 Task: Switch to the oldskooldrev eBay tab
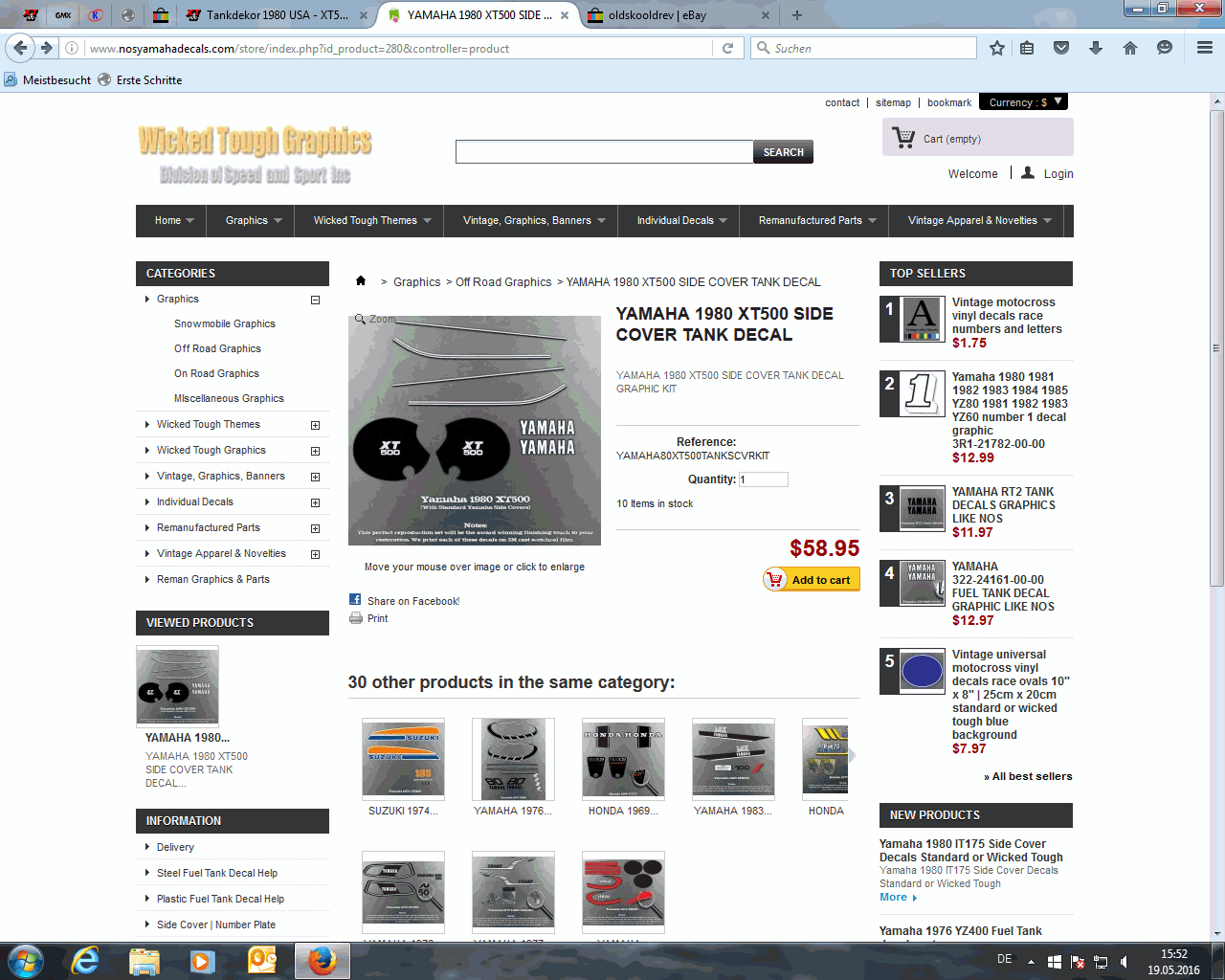678,15
